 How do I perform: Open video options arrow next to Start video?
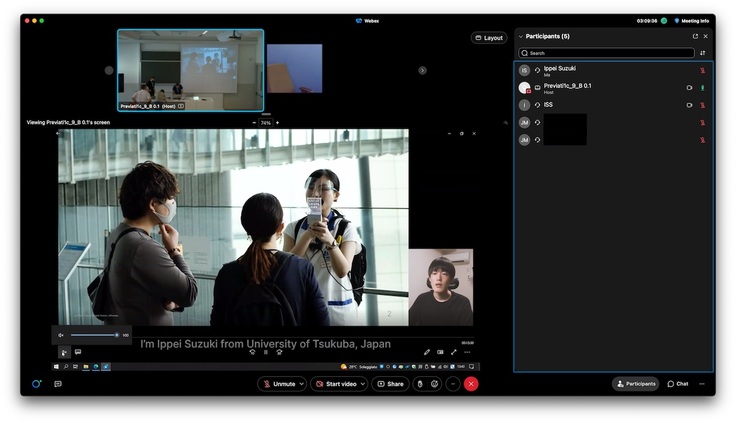(363, 384)
